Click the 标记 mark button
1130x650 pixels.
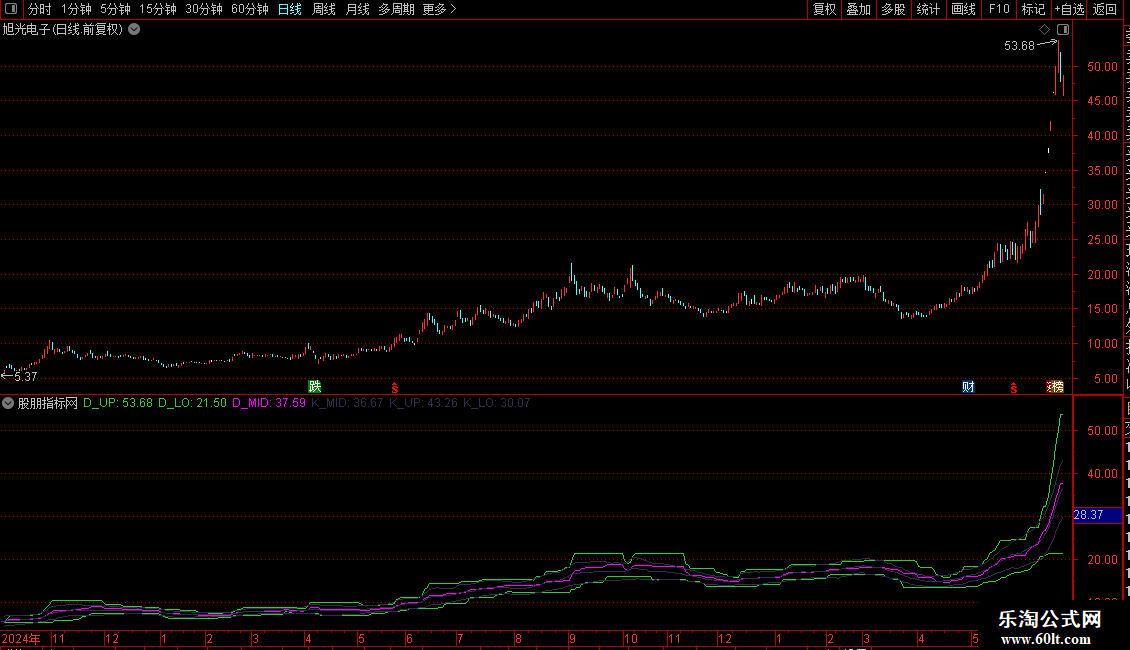(x=1033, y=9)
